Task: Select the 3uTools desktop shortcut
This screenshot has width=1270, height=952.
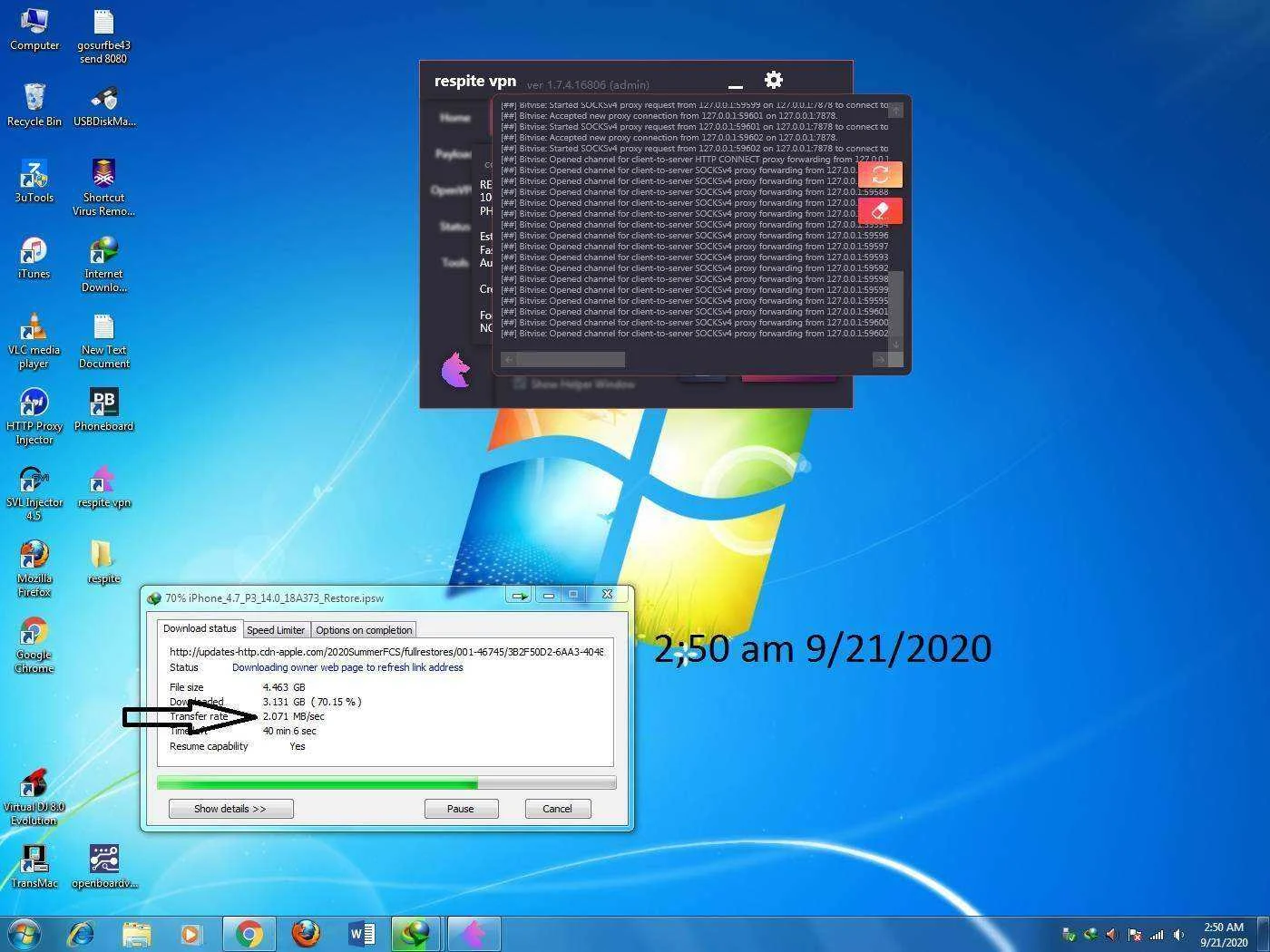Action: click(x=34, y=181)
